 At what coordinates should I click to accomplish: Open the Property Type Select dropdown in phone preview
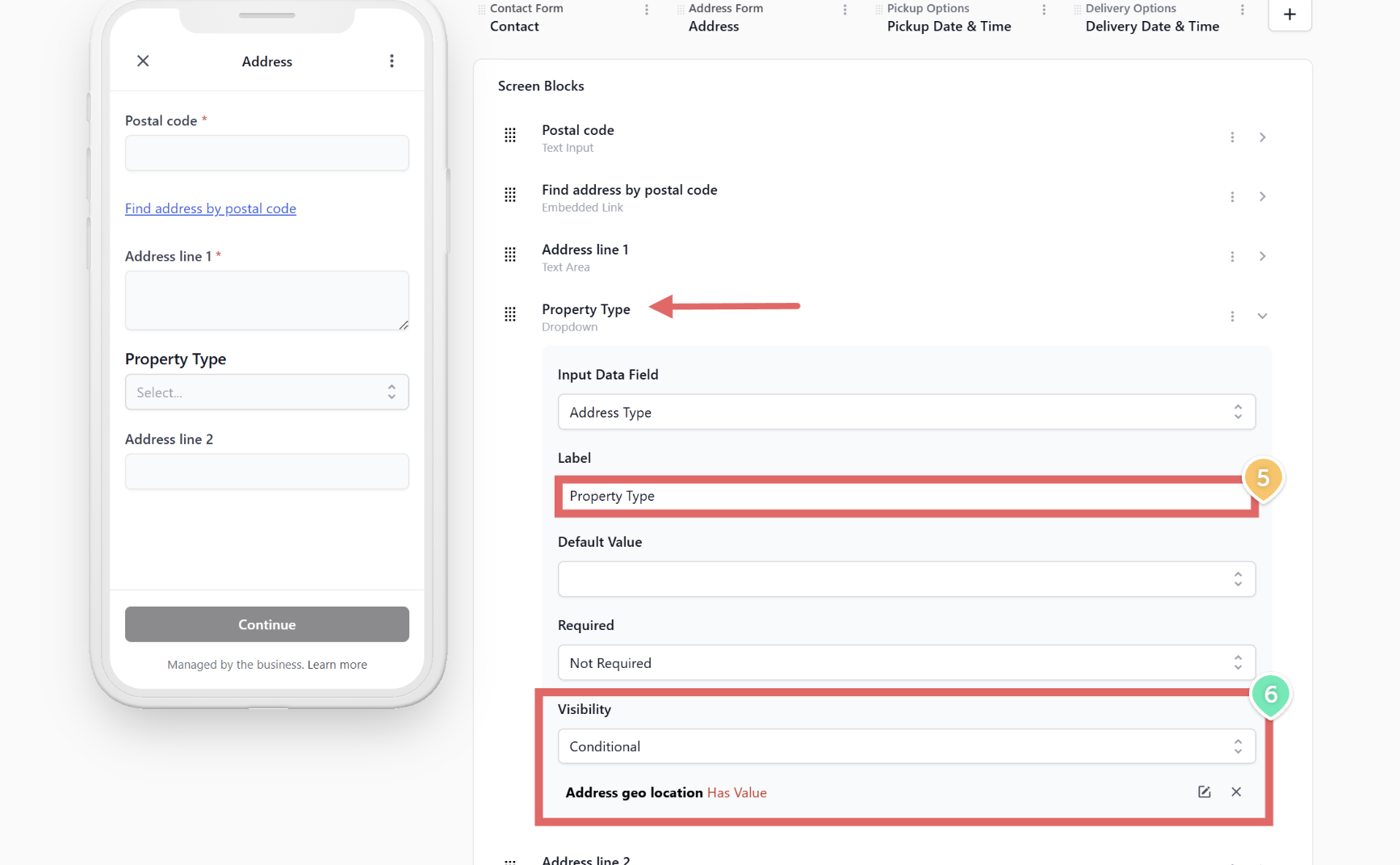pyautogui.click(x=267, y=393)
